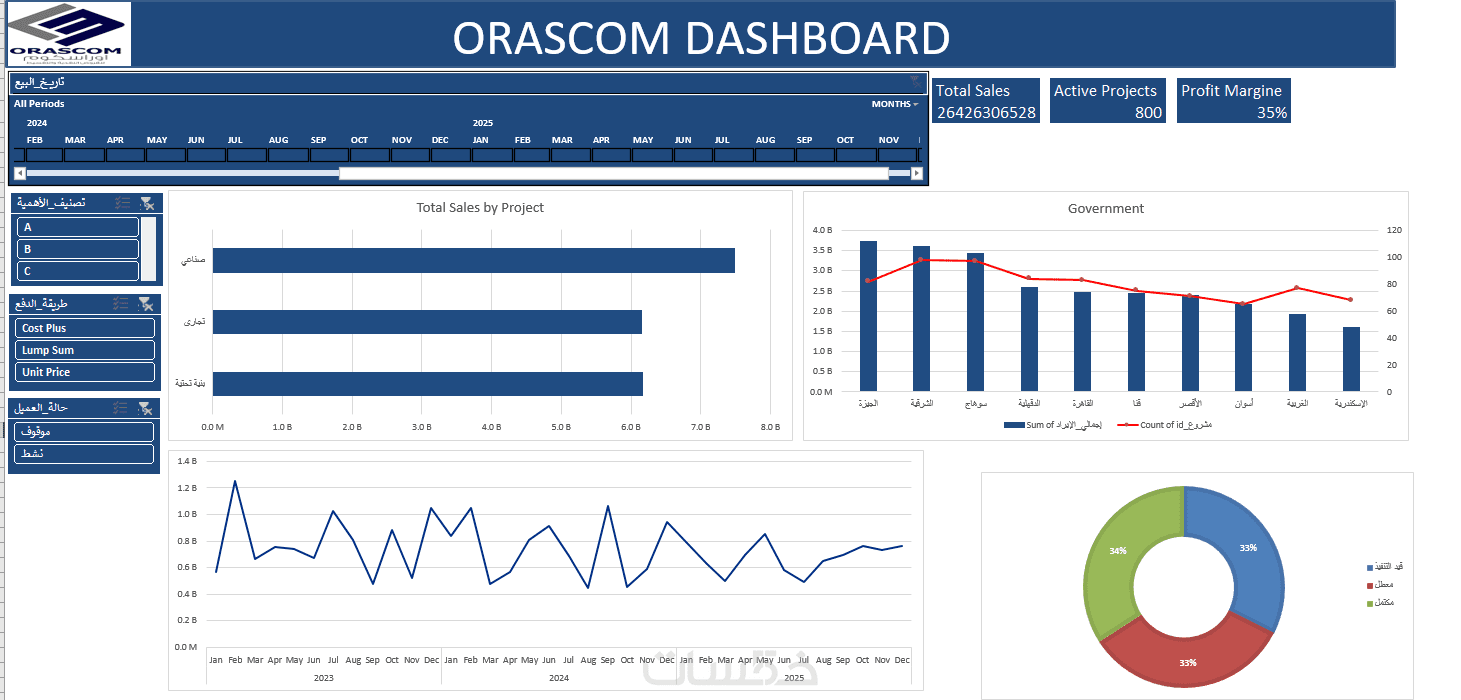
Task: Click the تجارى bar in sales chart
Action: click(427, 322)
